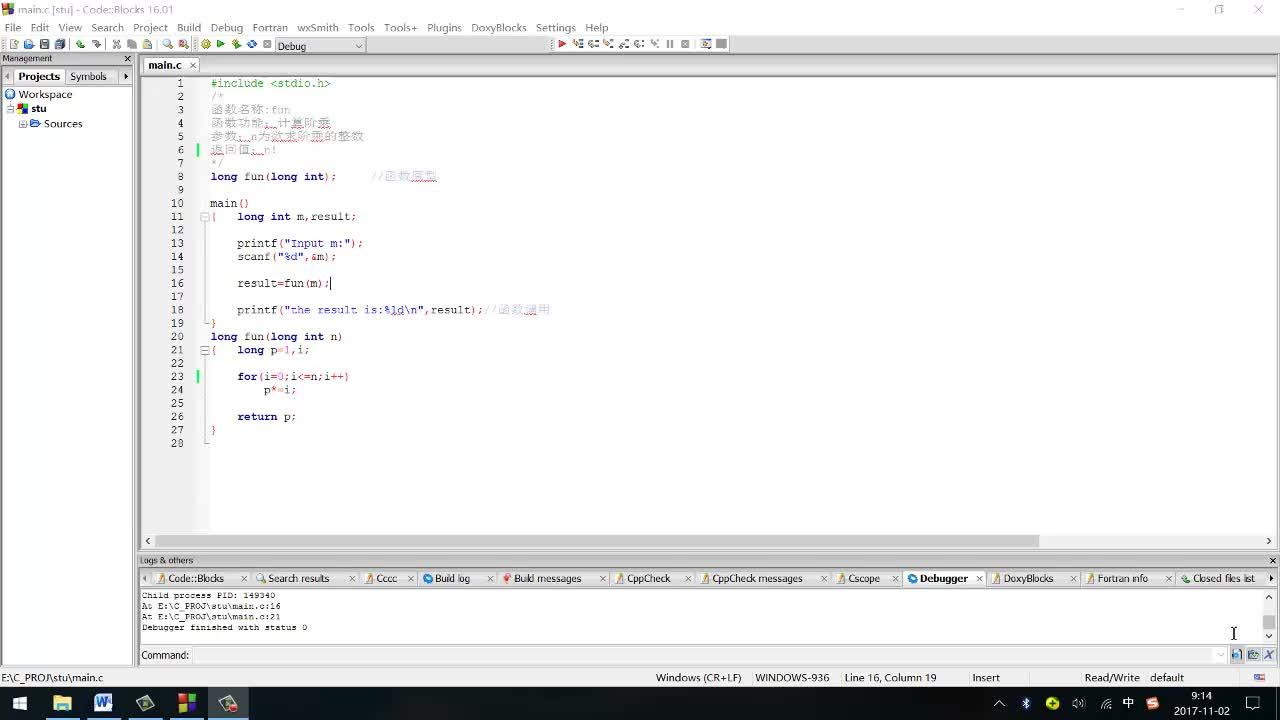Click the Build and Run toolbar icon
The height and width of the screenshot is (720, 1280).
click(235, 44)
